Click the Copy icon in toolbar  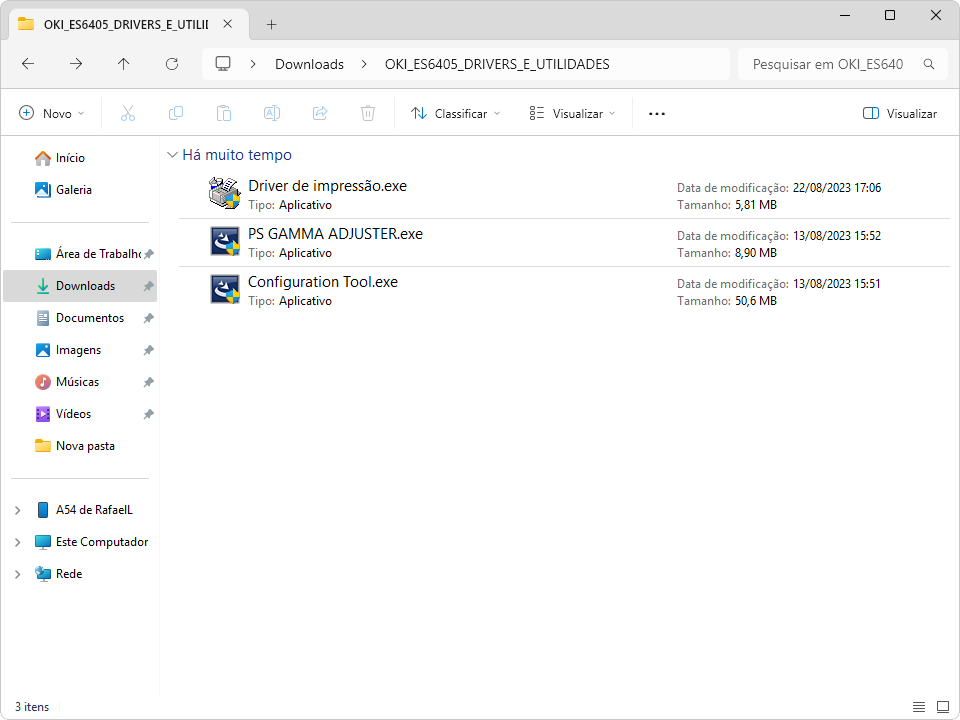176,113
